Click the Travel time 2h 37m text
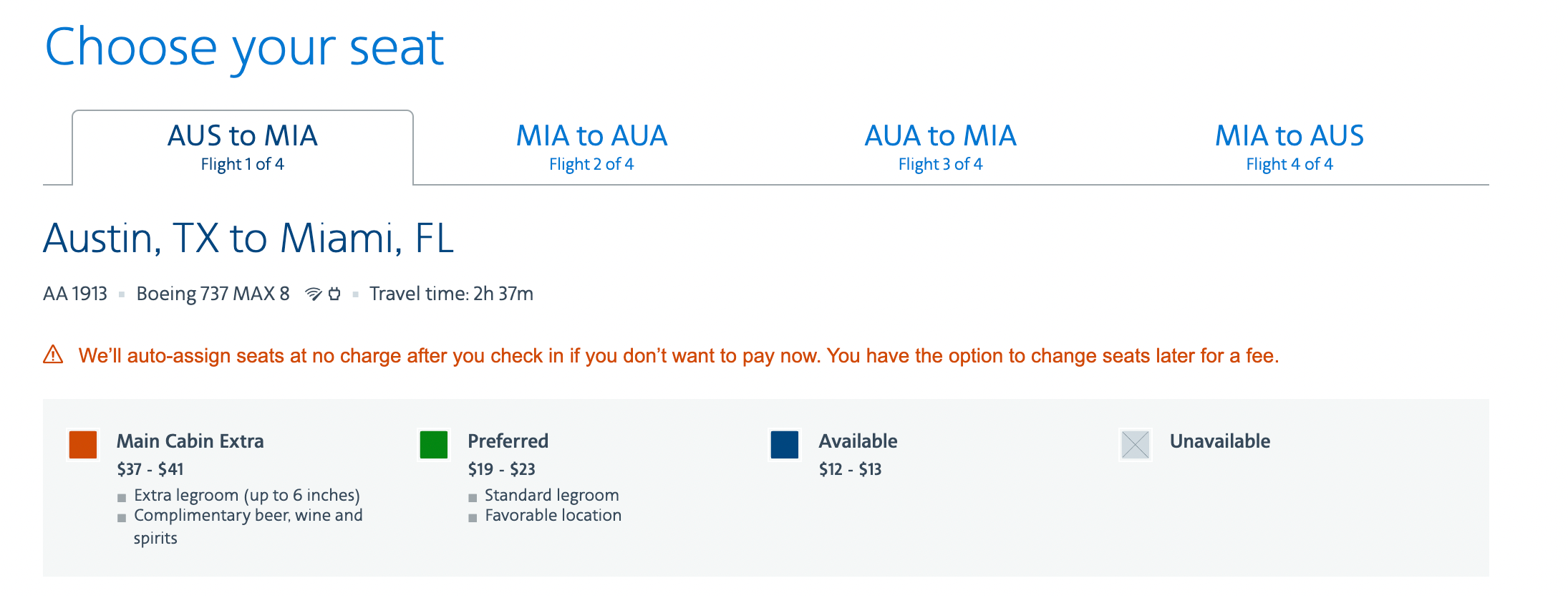 (451, 294)
